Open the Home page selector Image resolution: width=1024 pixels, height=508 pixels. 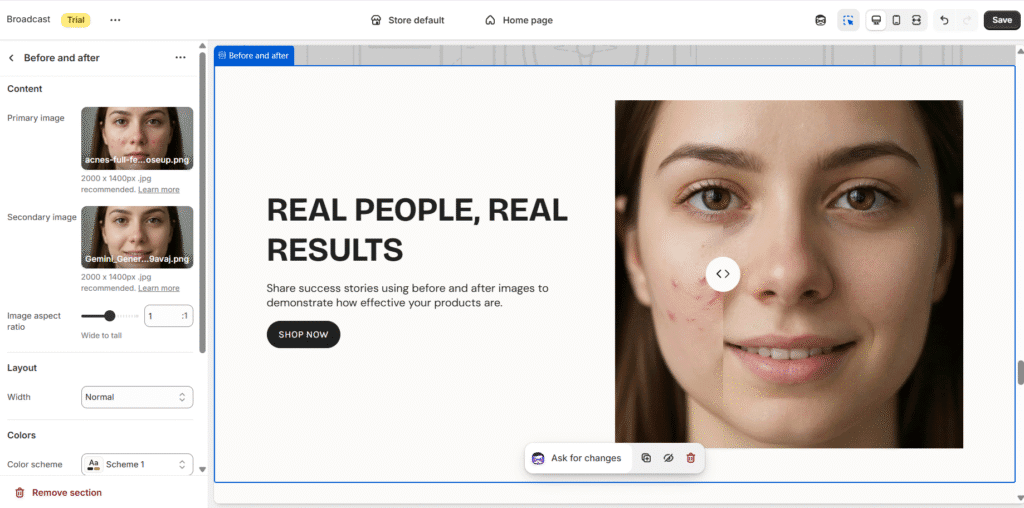(519, 20)
